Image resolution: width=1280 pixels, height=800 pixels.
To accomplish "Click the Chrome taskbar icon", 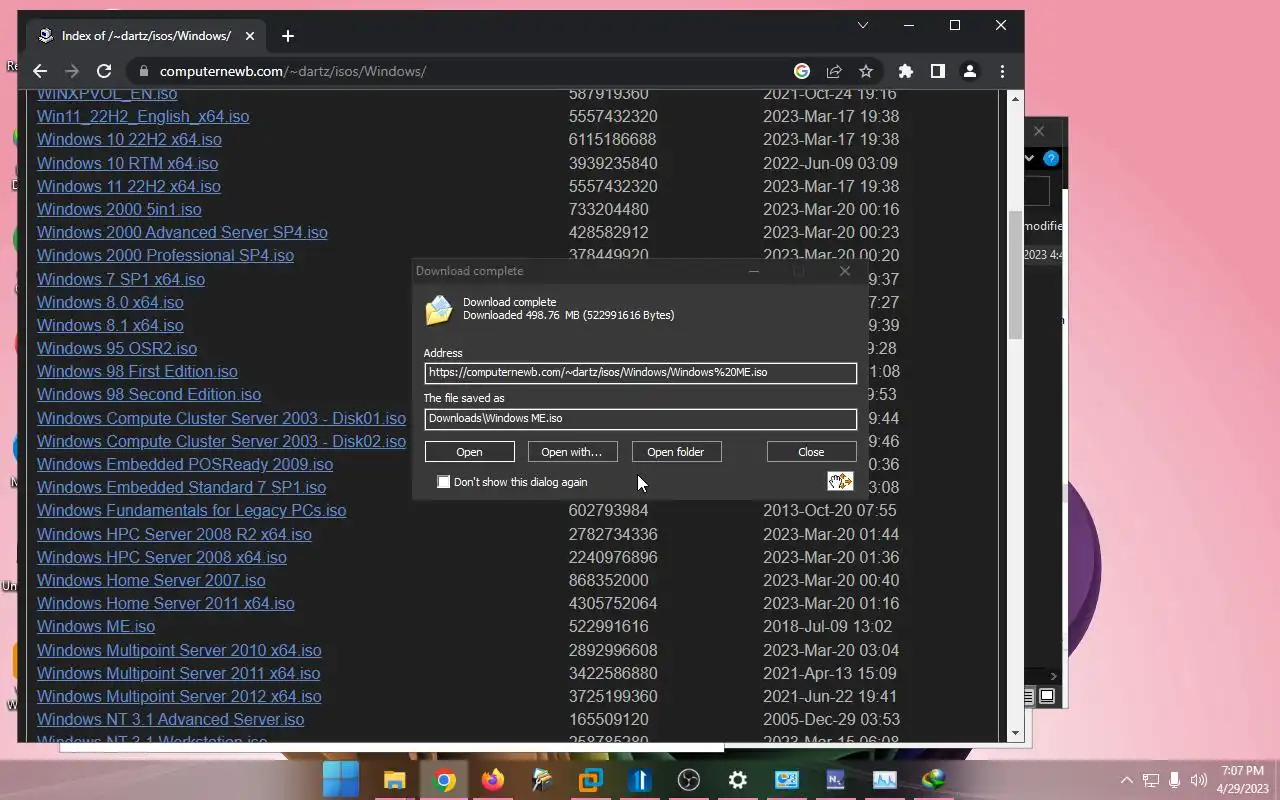I will tap(445, 780).
